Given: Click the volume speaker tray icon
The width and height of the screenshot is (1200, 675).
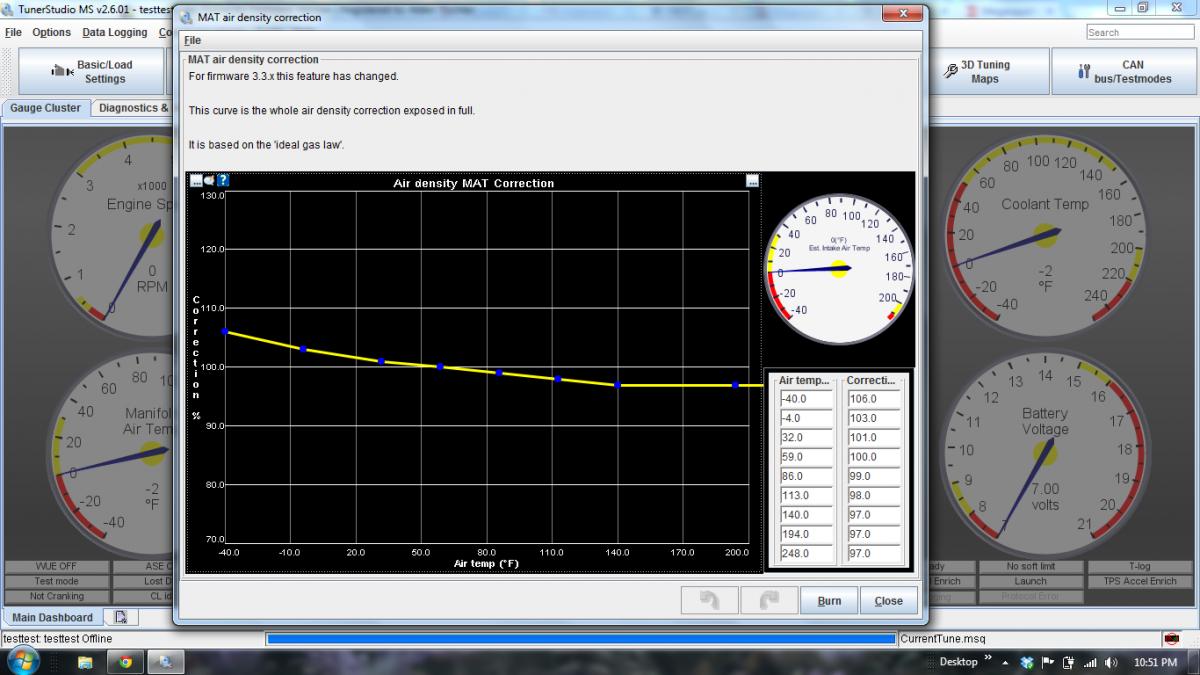Looking at the screenshot, I should (1111, 662).
